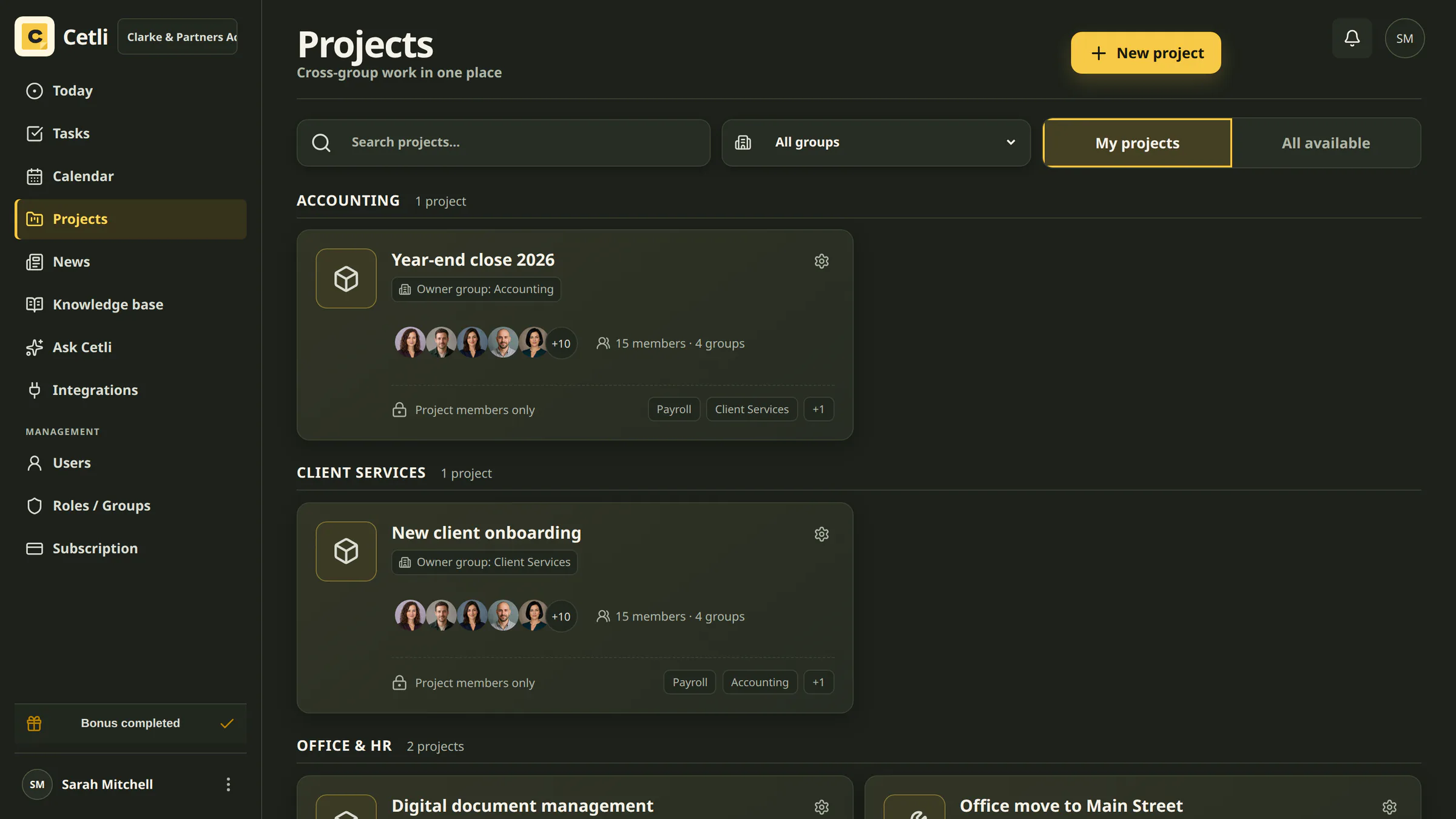Open Knowledge base in sidebar
The image size is (1456, 819).
coord(130,305)
